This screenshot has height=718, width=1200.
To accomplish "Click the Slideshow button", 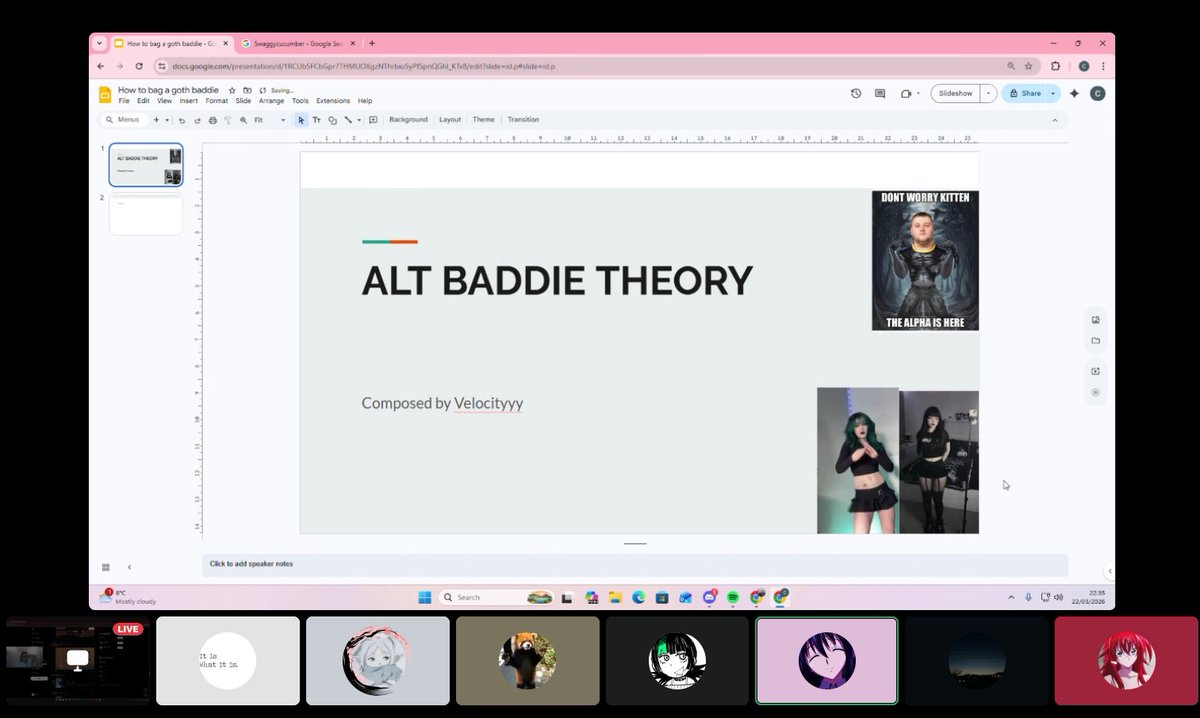I will pyautogui.click(x=956, y=93).
